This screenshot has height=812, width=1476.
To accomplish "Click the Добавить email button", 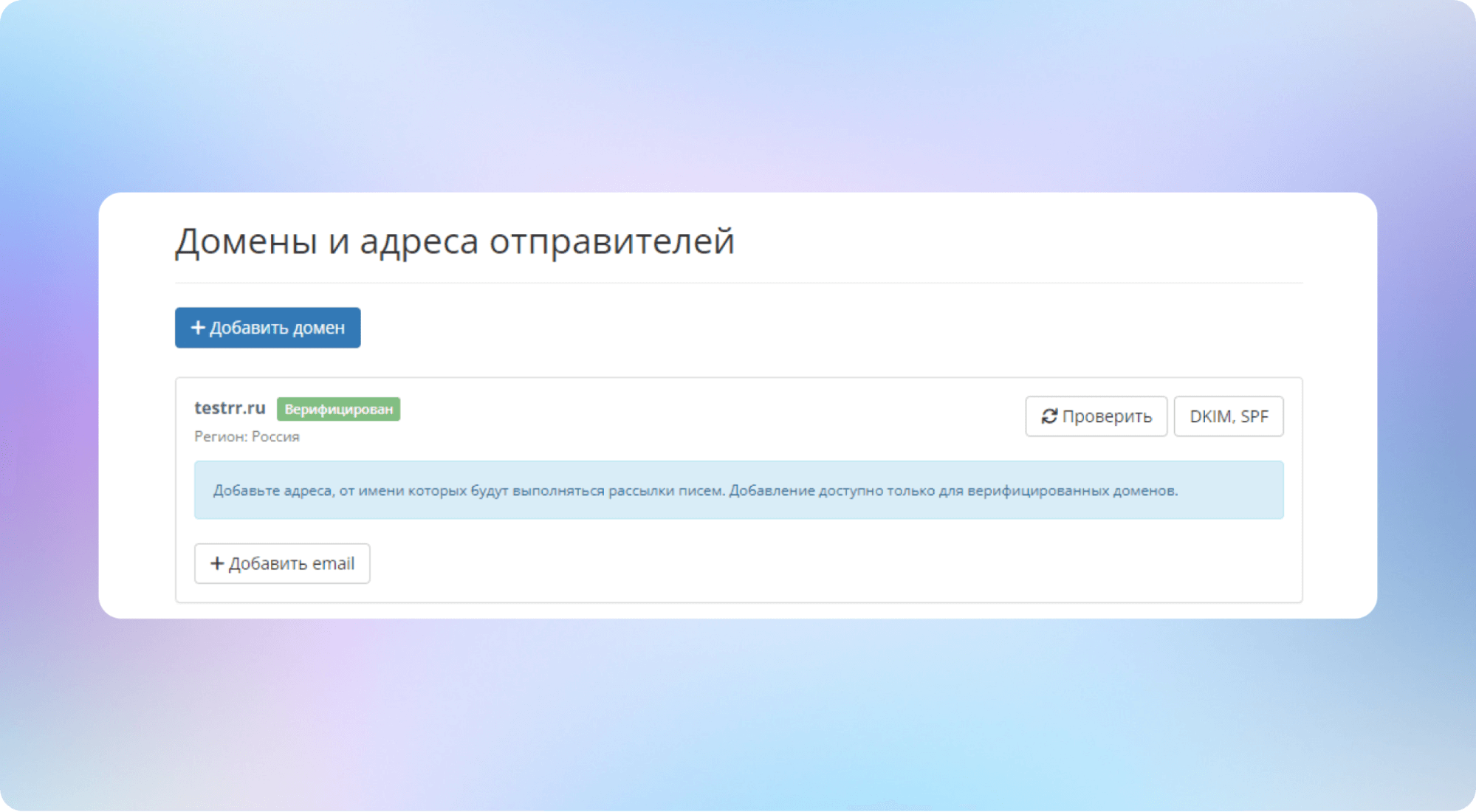I will click(282, 563).
